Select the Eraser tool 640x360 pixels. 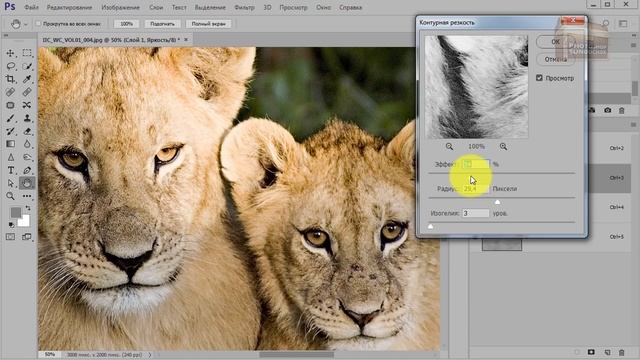point(27,131)
